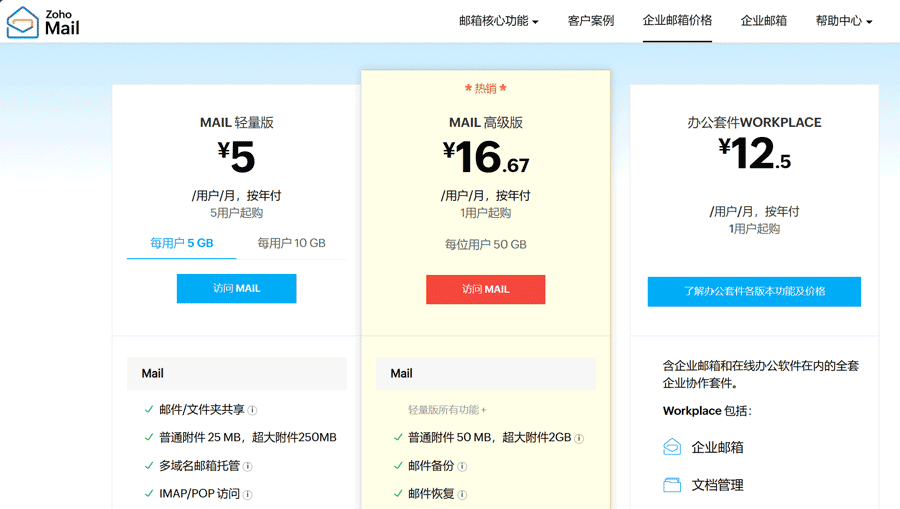Viewport: 900px width, 509px height.
Task: Click the checkmark beside 普通附件 50 MB
Action: 398,437
